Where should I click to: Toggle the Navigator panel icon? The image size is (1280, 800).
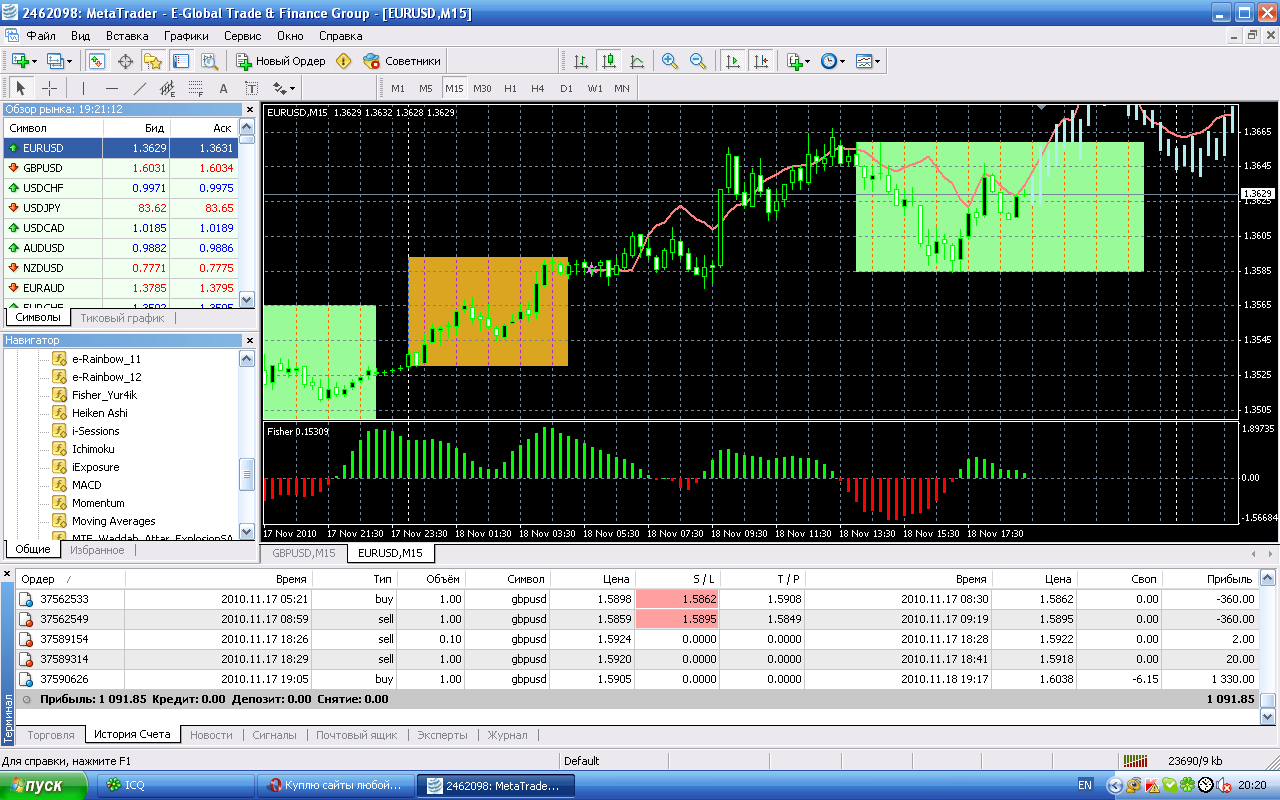coord(153,61)
